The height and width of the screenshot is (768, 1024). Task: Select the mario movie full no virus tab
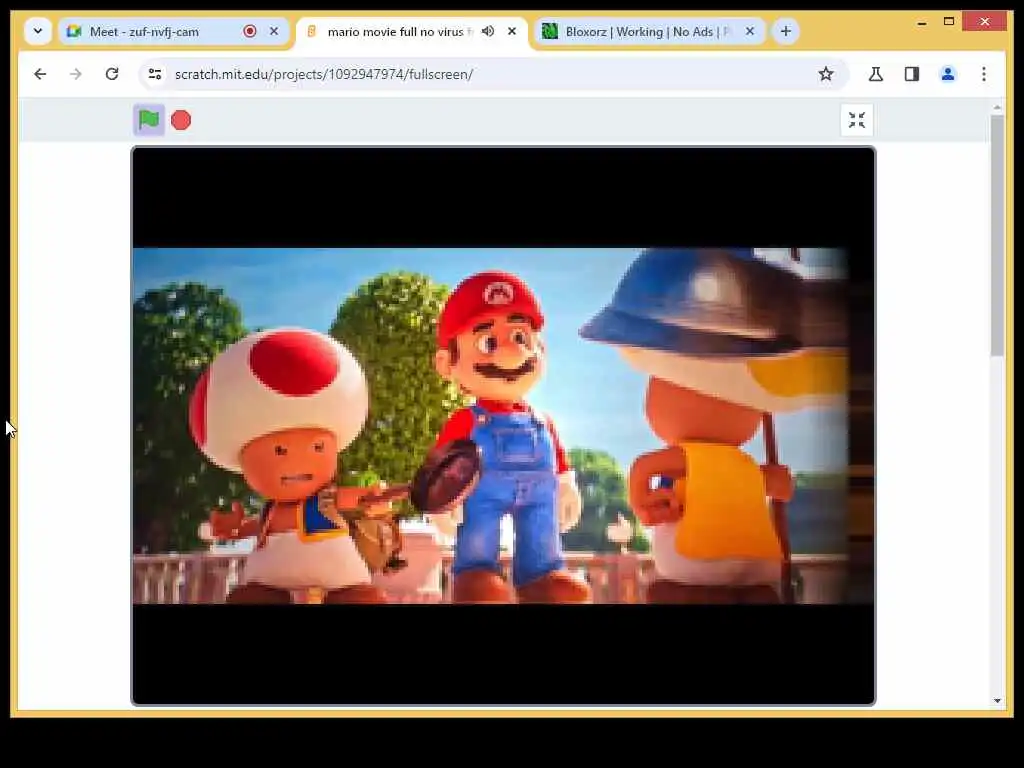pyautogui.click(x=411, y=31)
